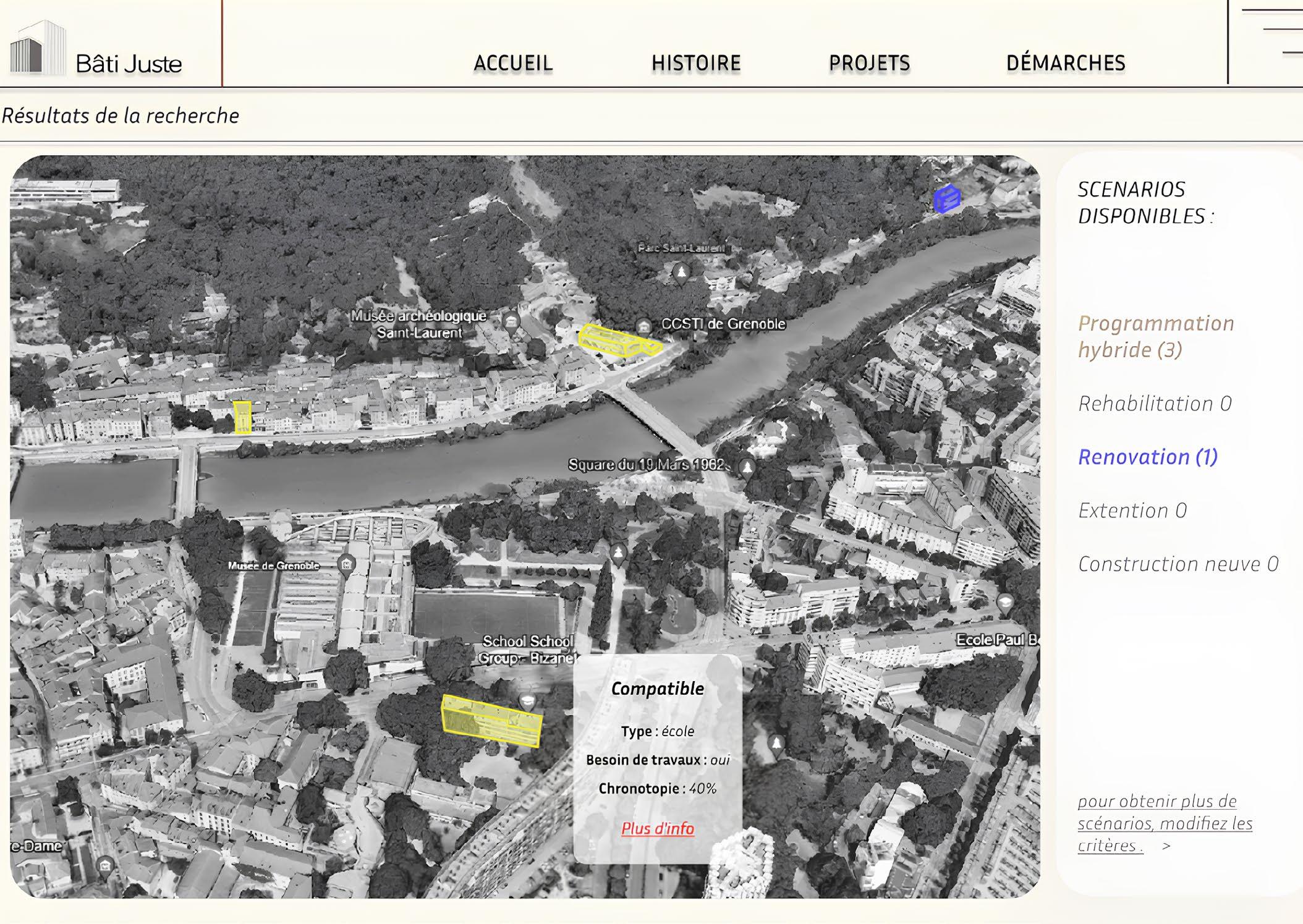The width and height of the screenshot is (1303, 924).
Task: Click the modify criteria link
Action: coord(1164,823)
